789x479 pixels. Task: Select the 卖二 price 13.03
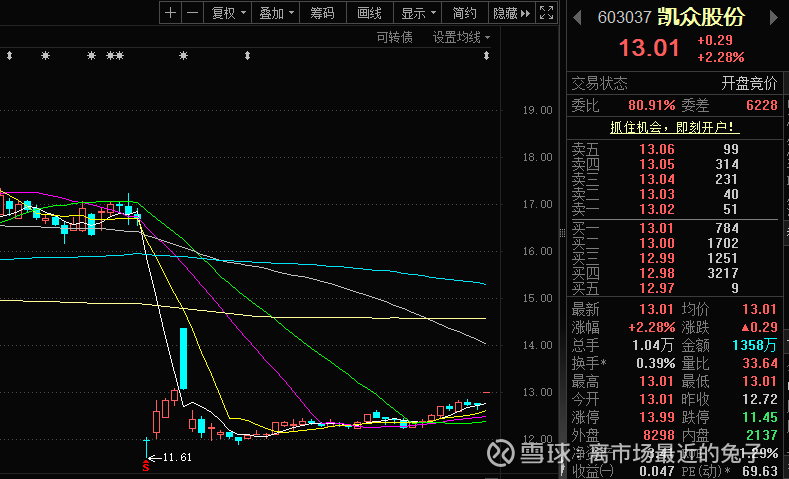click(657, 195)
